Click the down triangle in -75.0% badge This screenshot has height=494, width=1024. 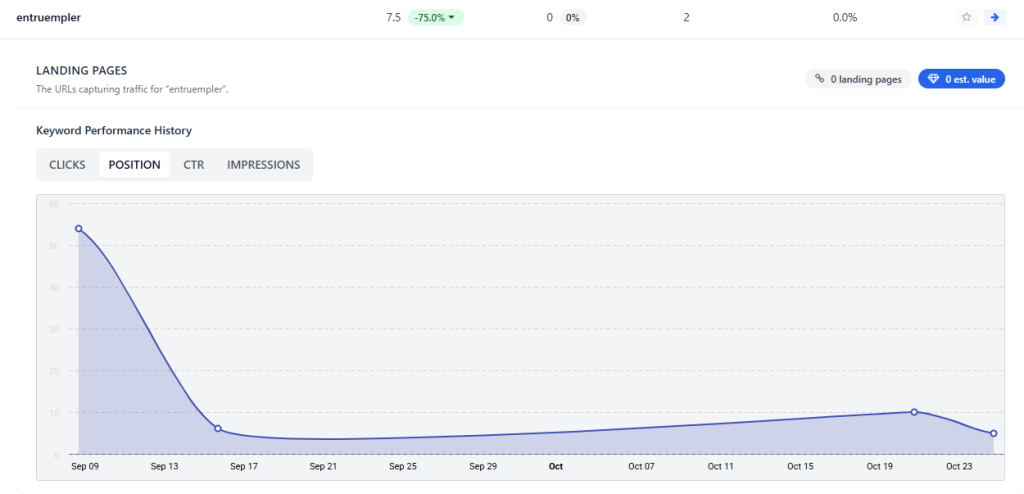[x=452, y=17]
